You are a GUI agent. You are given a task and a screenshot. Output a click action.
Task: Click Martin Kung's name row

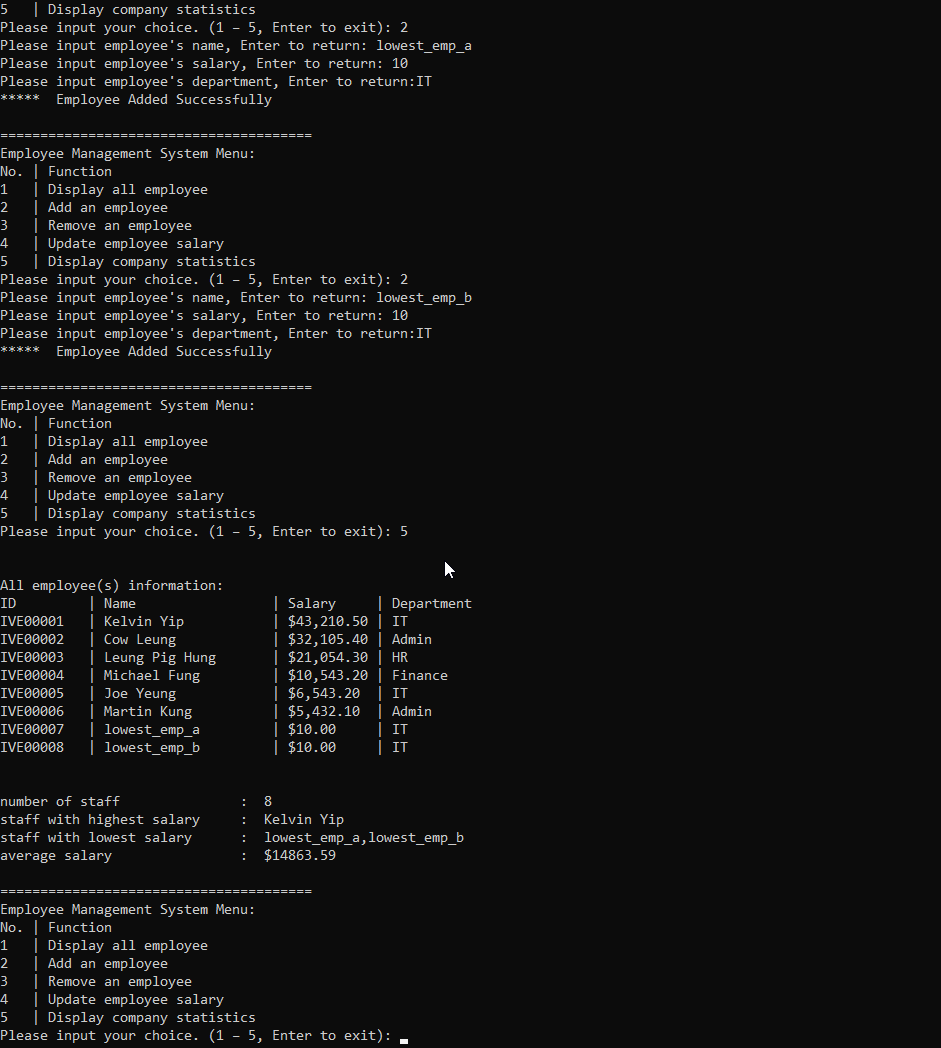[148, 712]
